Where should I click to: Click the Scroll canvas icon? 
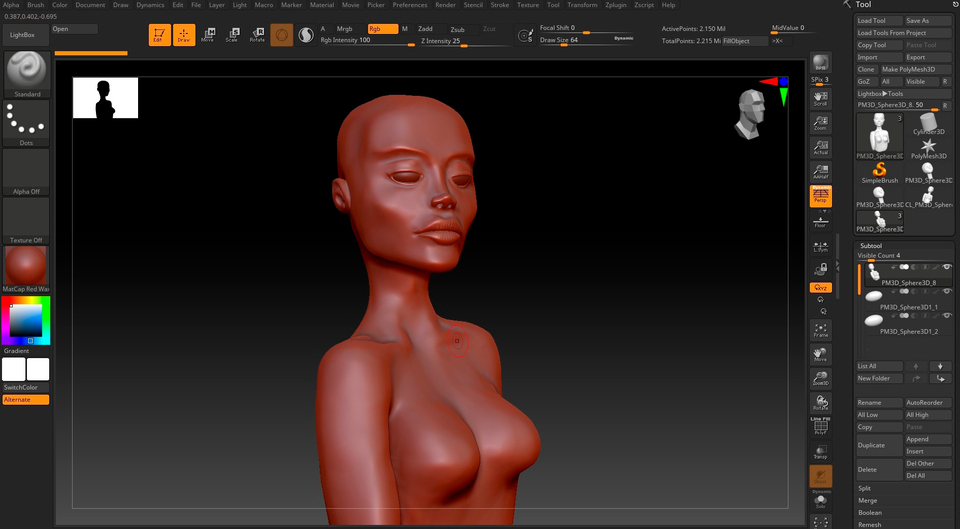pos(820,98)
